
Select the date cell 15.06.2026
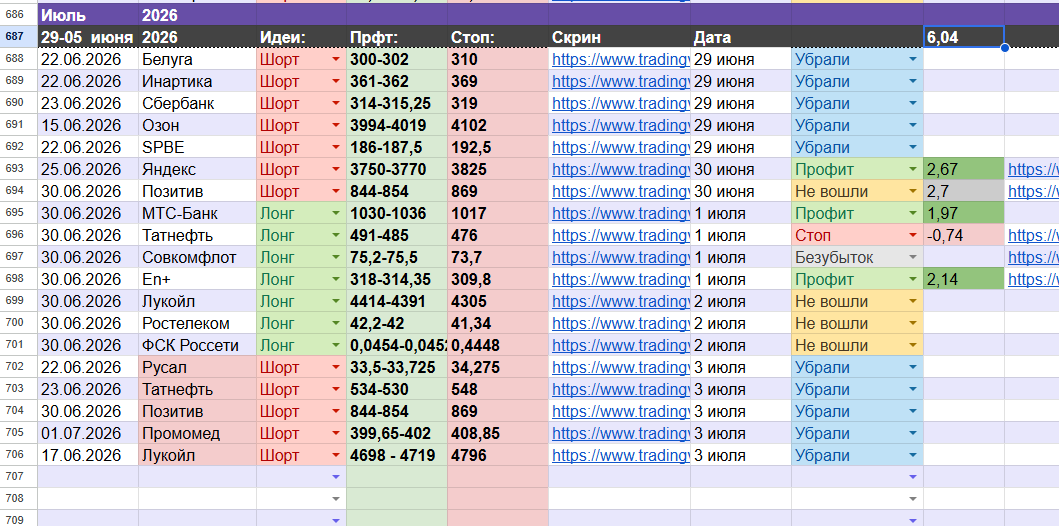pyautogui.click(x=88, y=126)
